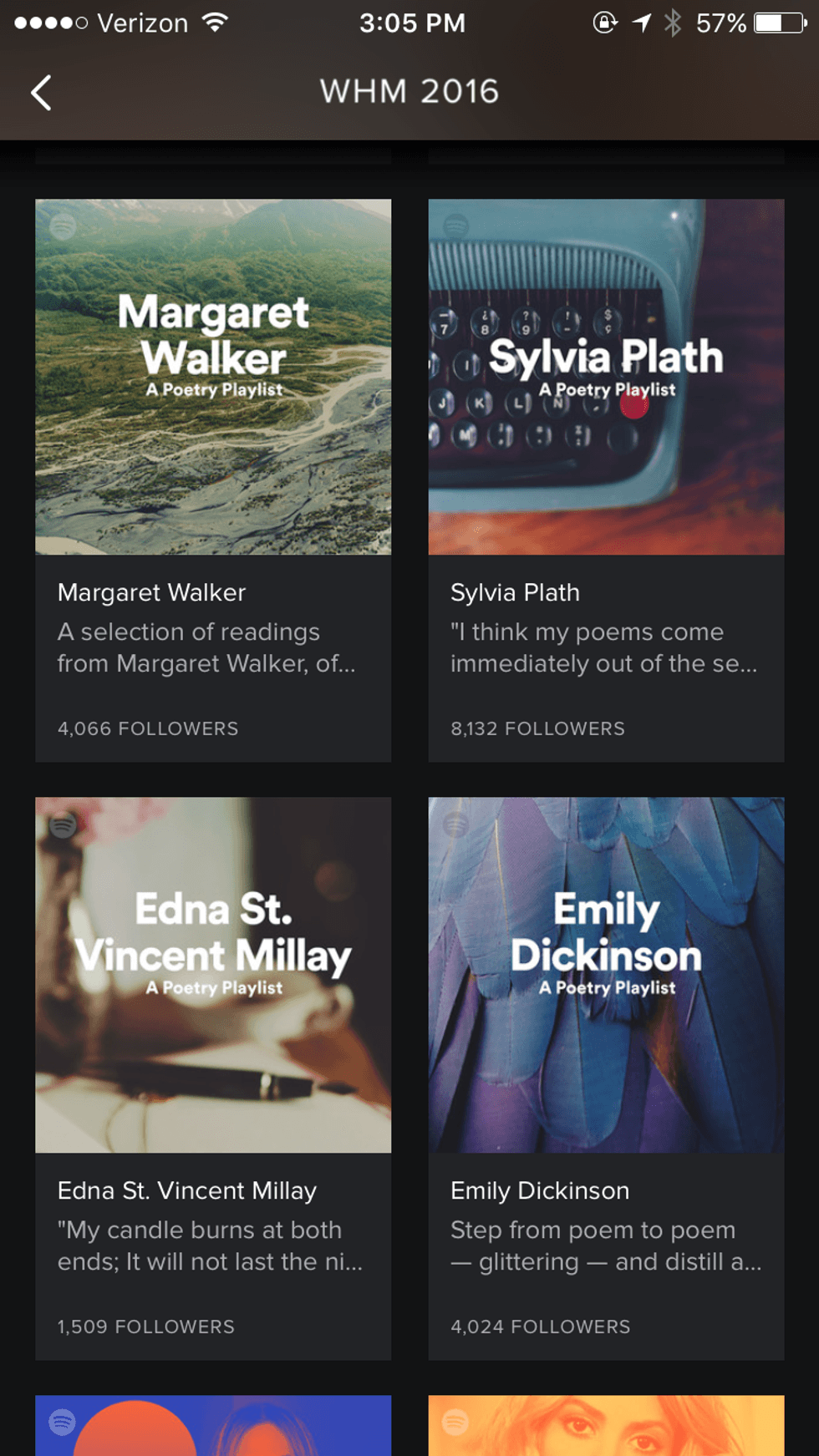Click Spotify logo on Margaret Walker cover

tap(63, 226)
